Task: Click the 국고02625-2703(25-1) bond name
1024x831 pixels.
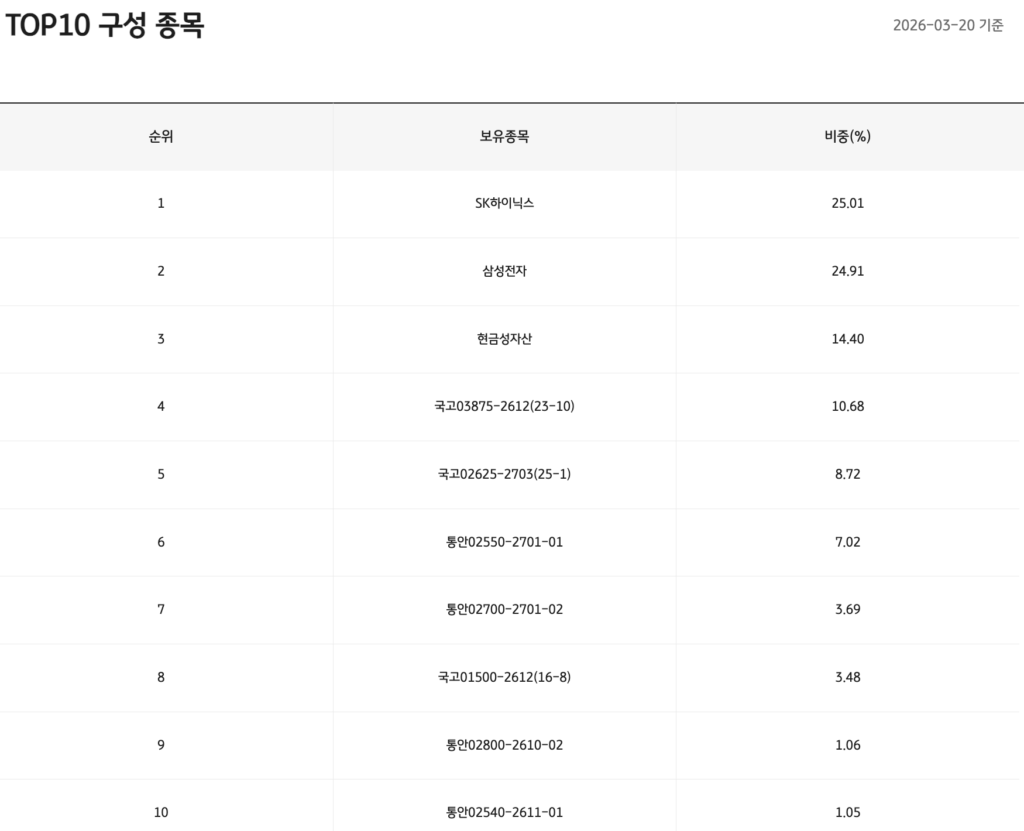Action: [504, 474]
